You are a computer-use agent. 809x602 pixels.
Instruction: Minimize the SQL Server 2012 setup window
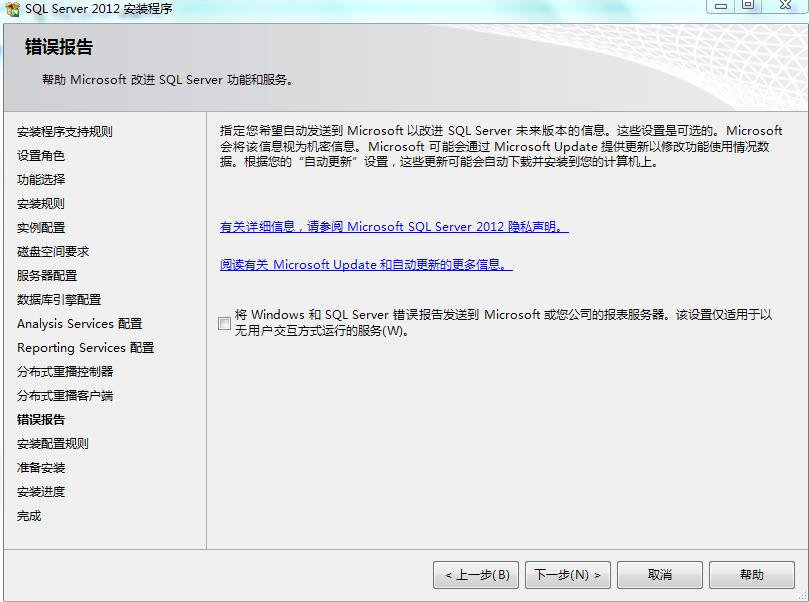point(721,6)
